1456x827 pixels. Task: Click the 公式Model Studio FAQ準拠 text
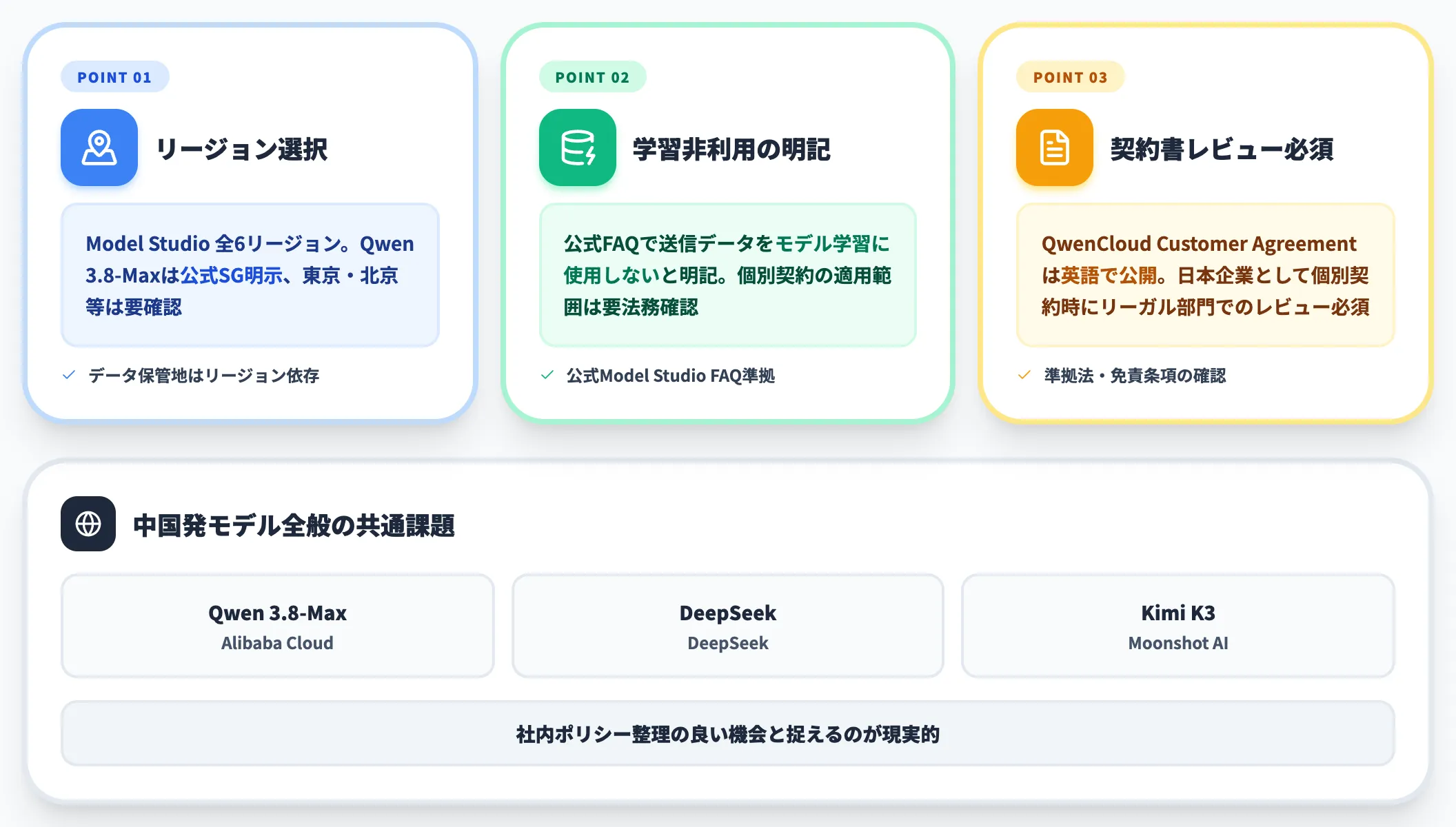coord(671,376)
